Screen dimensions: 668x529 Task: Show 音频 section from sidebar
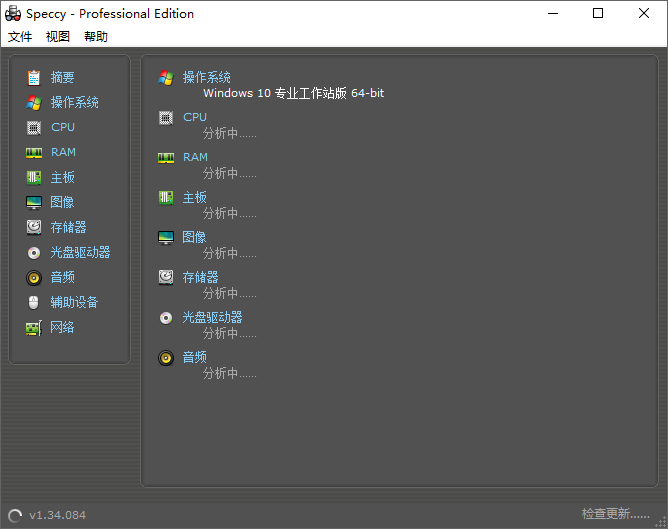click(x=63, y=277)
